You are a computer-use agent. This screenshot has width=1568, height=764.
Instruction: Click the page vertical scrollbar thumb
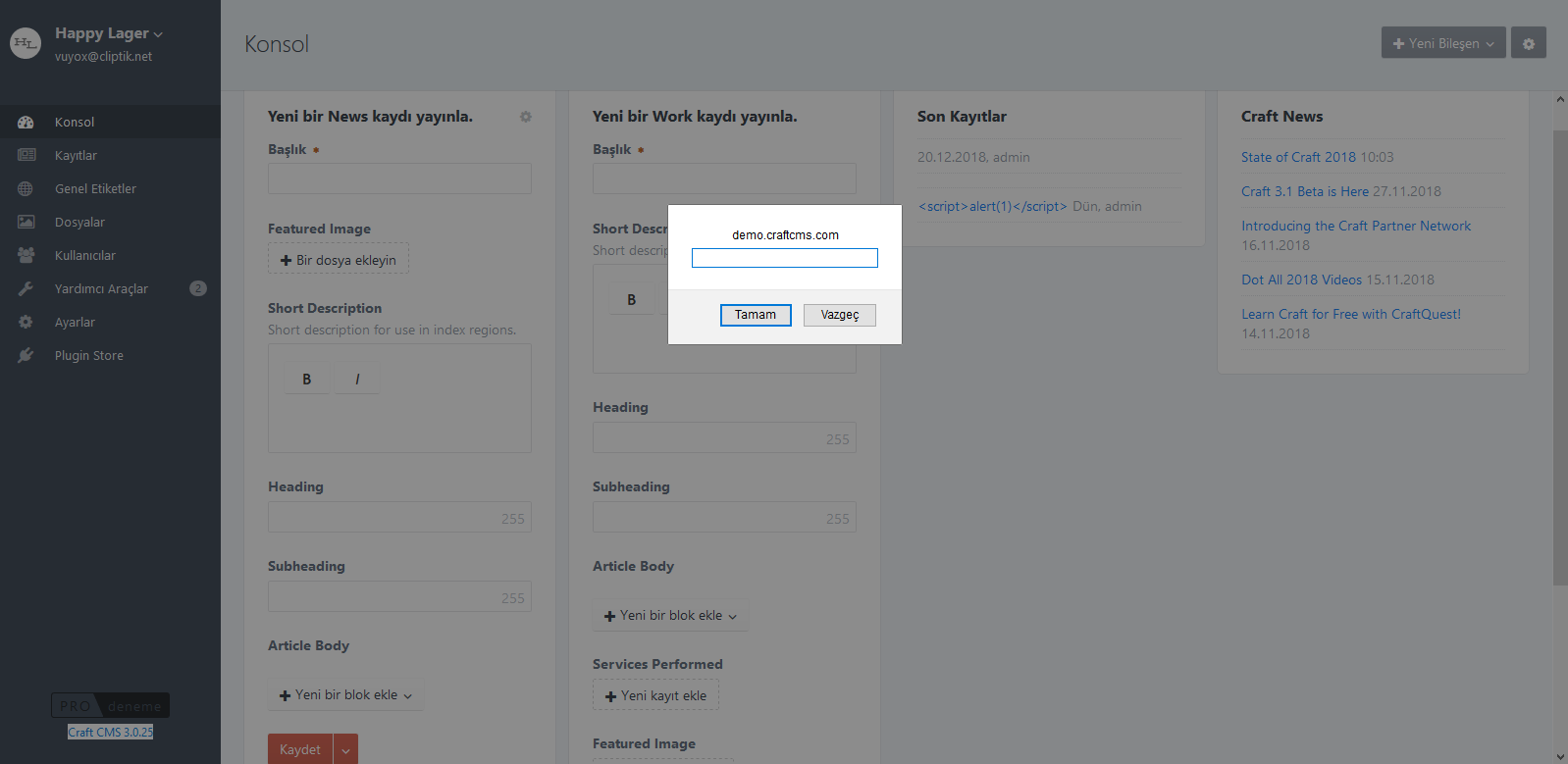click(1560, 357)
